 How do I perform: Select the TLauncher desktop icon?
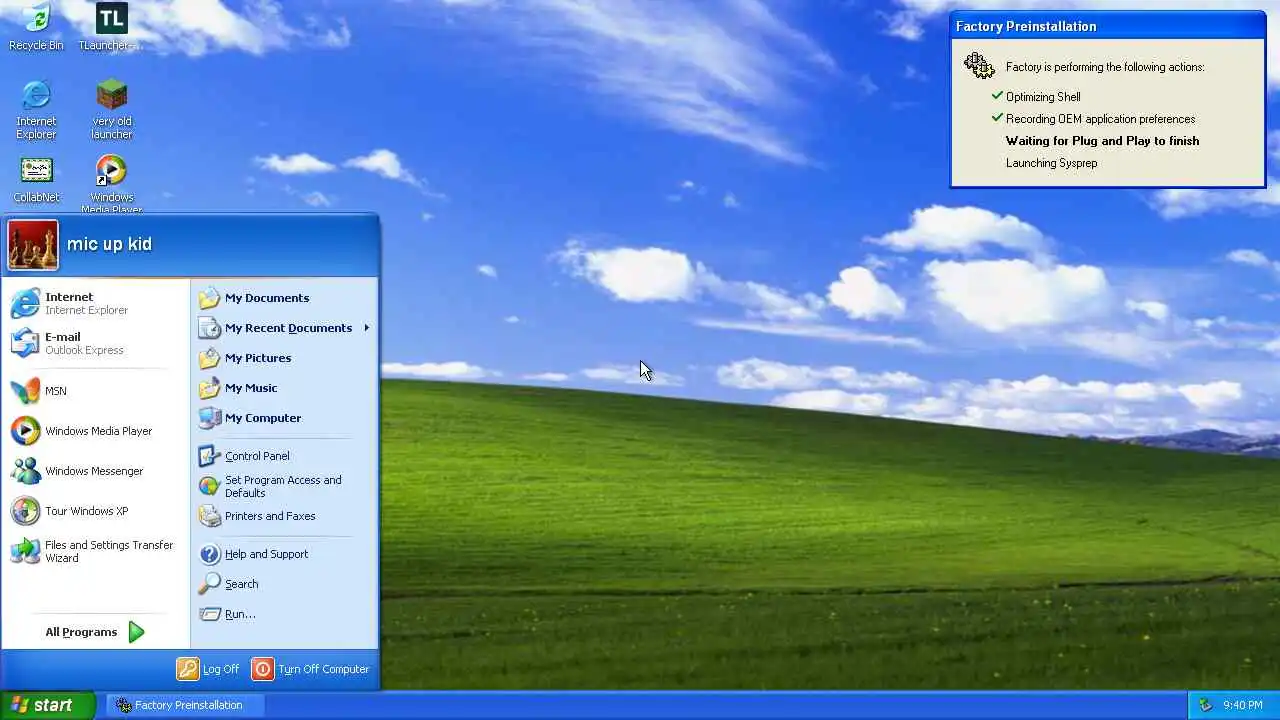[111, 27]
